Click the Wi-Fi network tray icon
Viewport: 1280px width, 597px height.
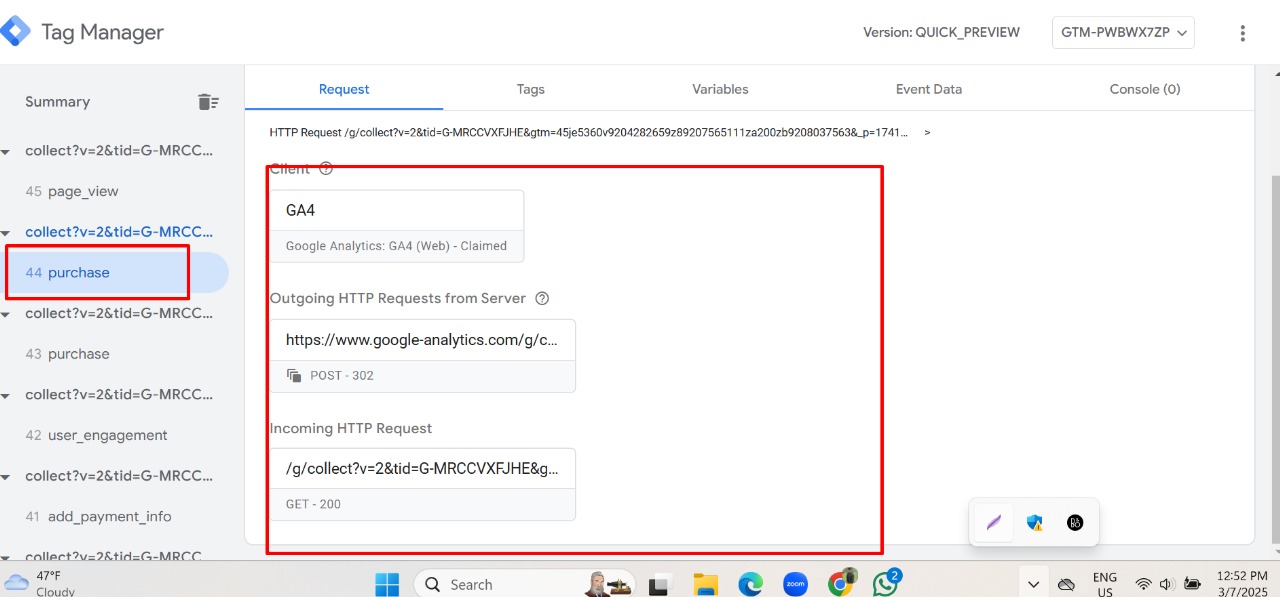pyautogui.click(x=1143, y=584)
